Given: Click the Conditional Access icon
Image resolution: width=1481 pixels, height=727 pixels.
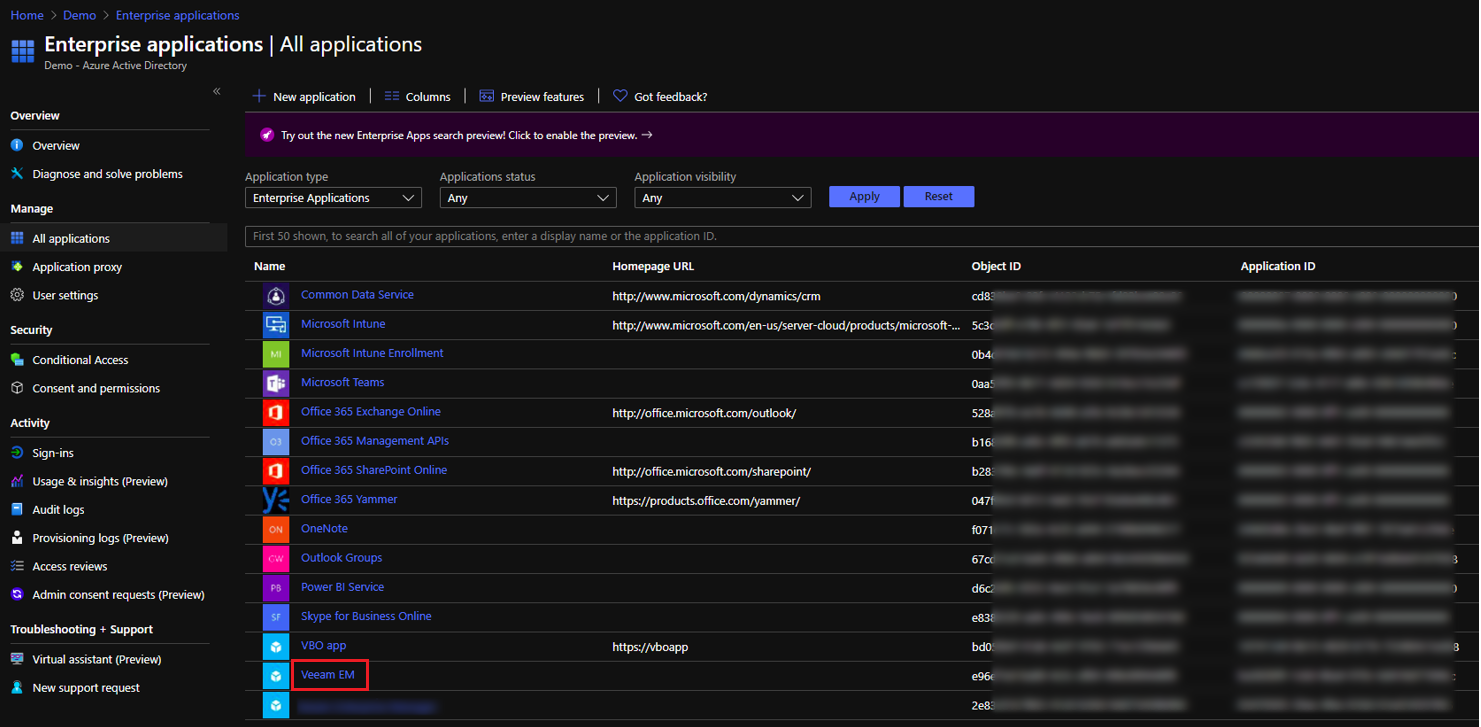Looking at the screenshot, I should pyautogui.click(x=17, y=360).
